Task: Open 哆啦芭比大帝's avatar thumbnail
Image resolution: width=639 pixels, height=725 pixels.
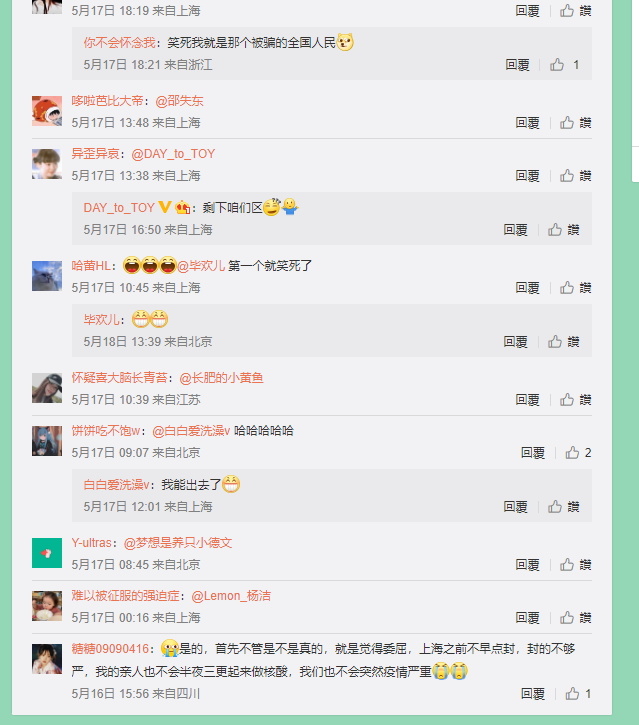Action: 47,111
